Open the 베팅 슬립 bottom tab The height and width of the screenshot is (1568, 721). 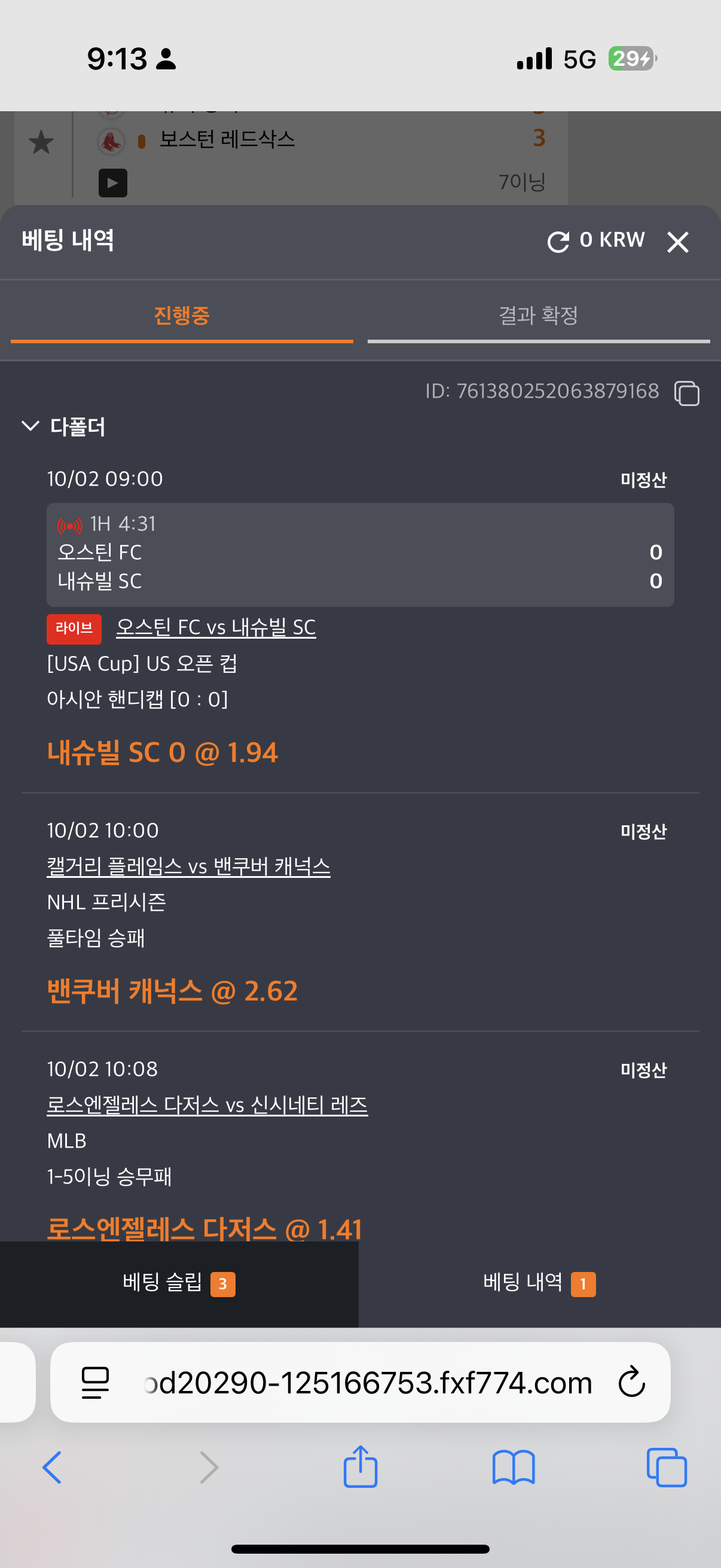click(x=179, y=1283)
